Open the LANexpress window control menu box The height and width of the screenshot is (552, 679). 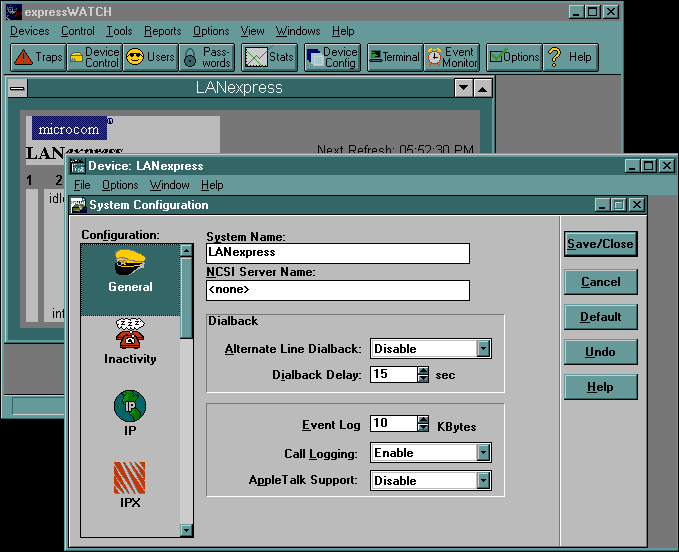click(x=17, y=88)
